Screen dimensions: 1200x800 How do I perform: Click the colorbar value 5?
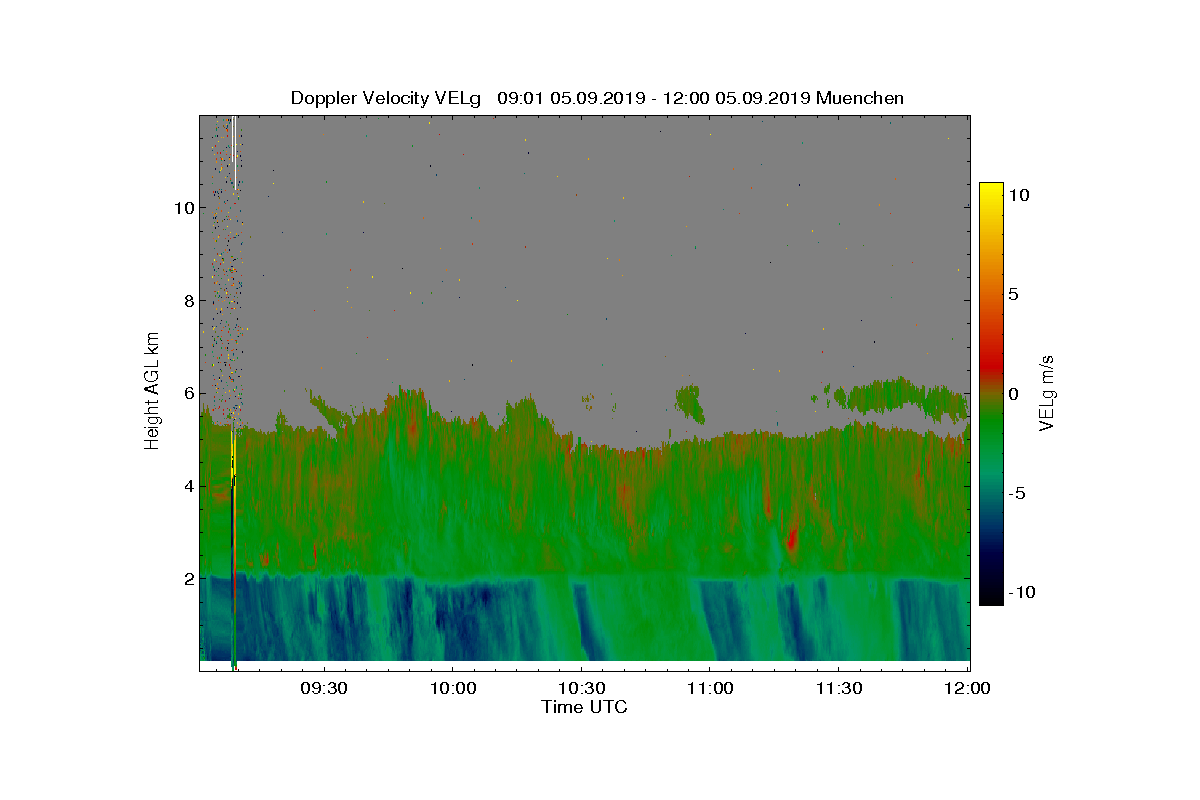pyautogui.click(x=1013, y=295)
